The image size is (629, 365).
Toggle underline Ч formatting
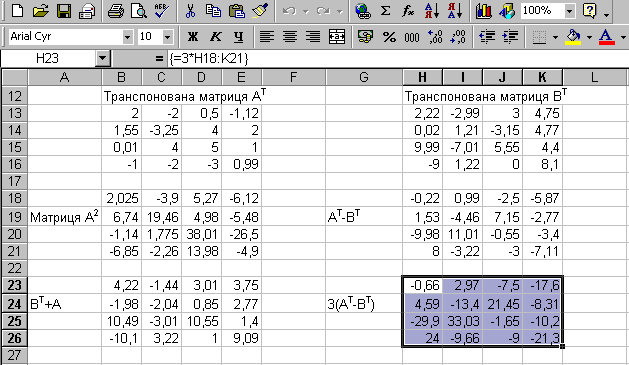[x=239, y=37]
